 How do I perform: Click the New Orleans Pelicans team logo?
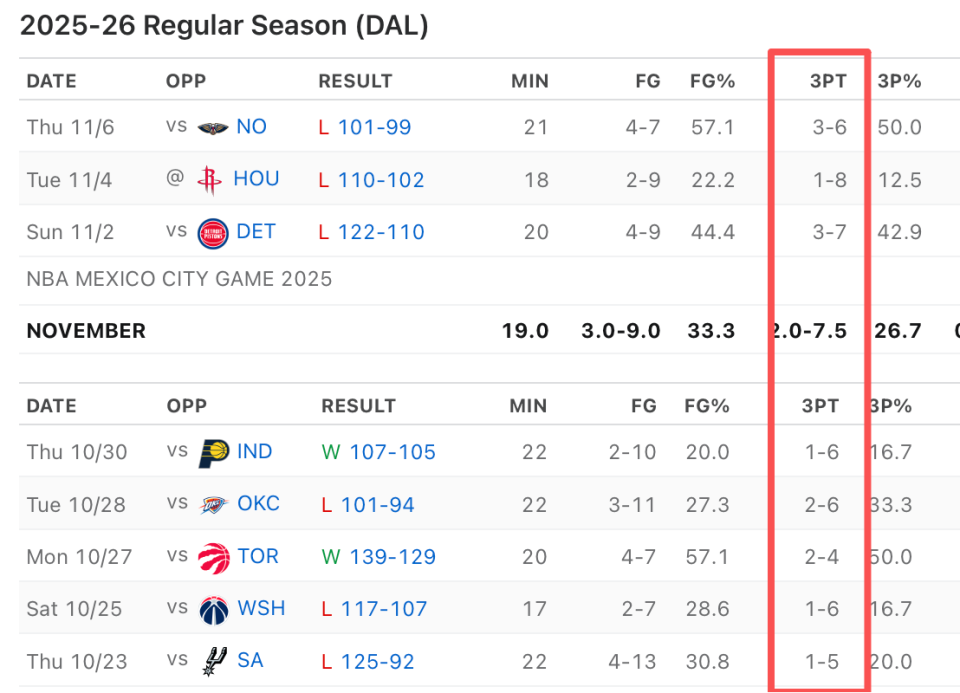pyautogui.click(x=212, y=128)
